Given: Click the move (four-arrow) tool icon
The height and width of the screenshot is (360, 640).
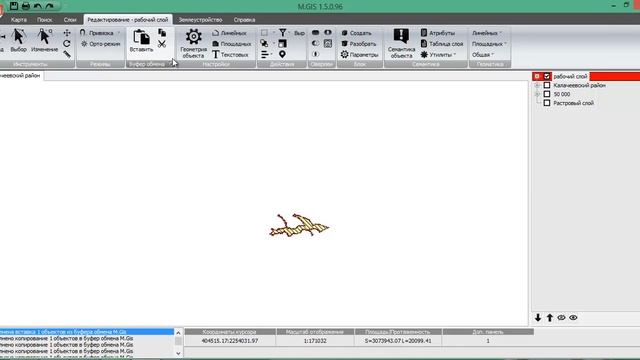Looking at the screenshot, I should point(67,33).
